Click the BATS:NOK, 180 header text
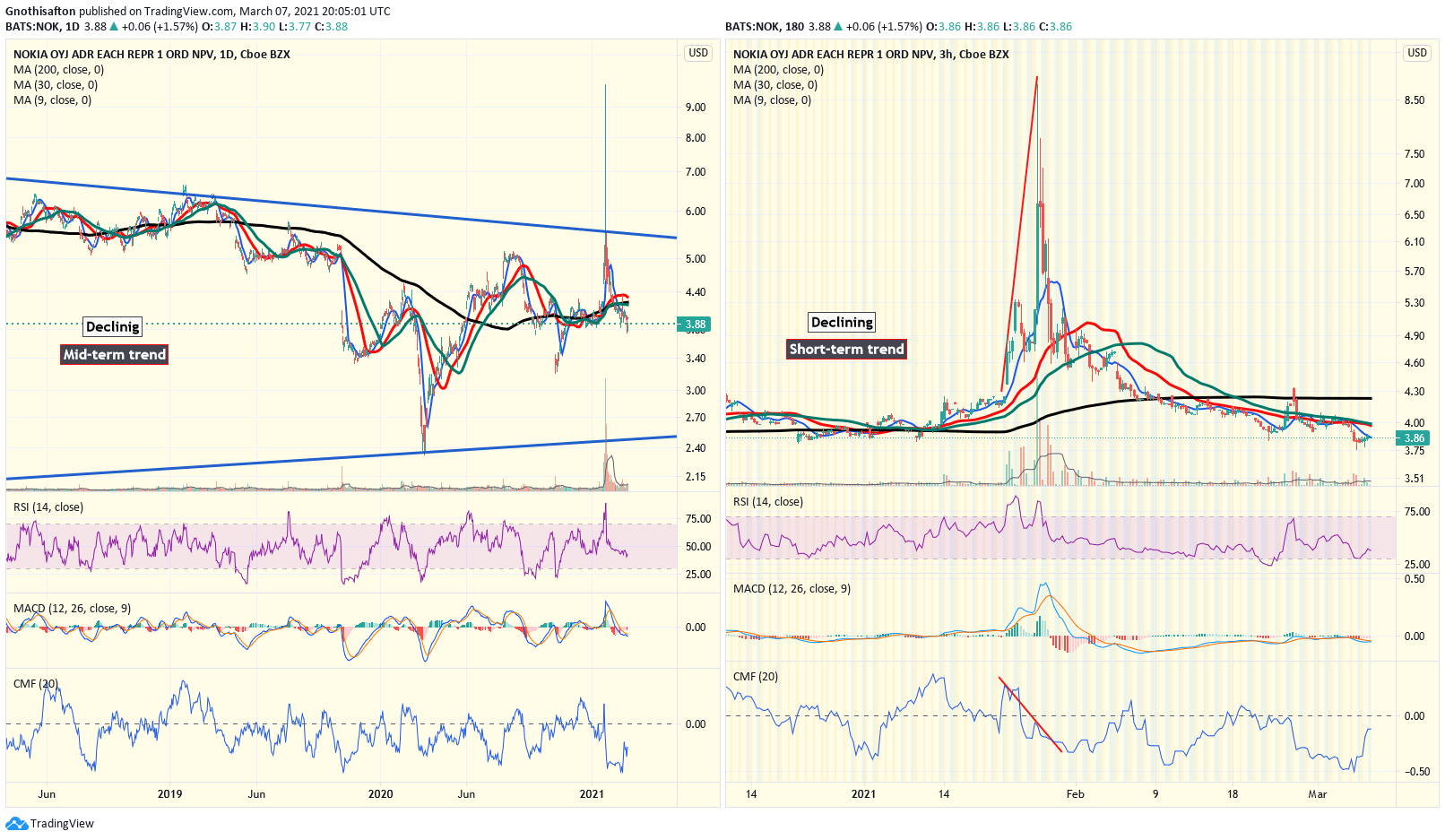The image size is (1445, 840). pos(765,27)
